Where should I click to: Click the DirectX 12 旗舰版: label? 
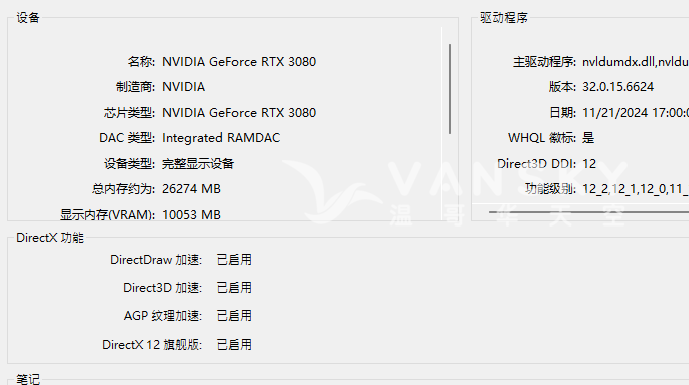click(x=152, y=345)
